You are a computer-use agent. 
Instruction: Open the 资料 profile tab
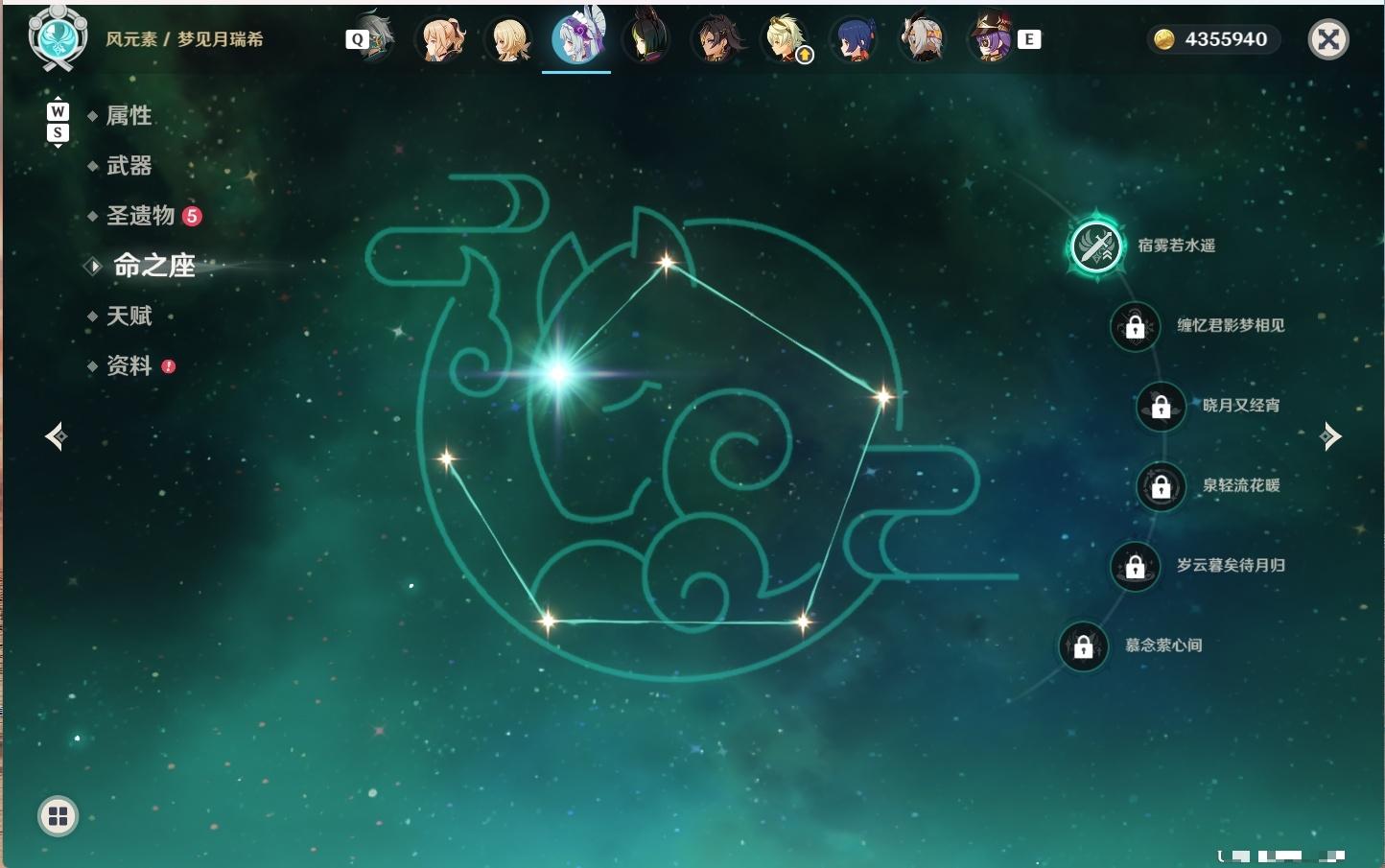129,365
